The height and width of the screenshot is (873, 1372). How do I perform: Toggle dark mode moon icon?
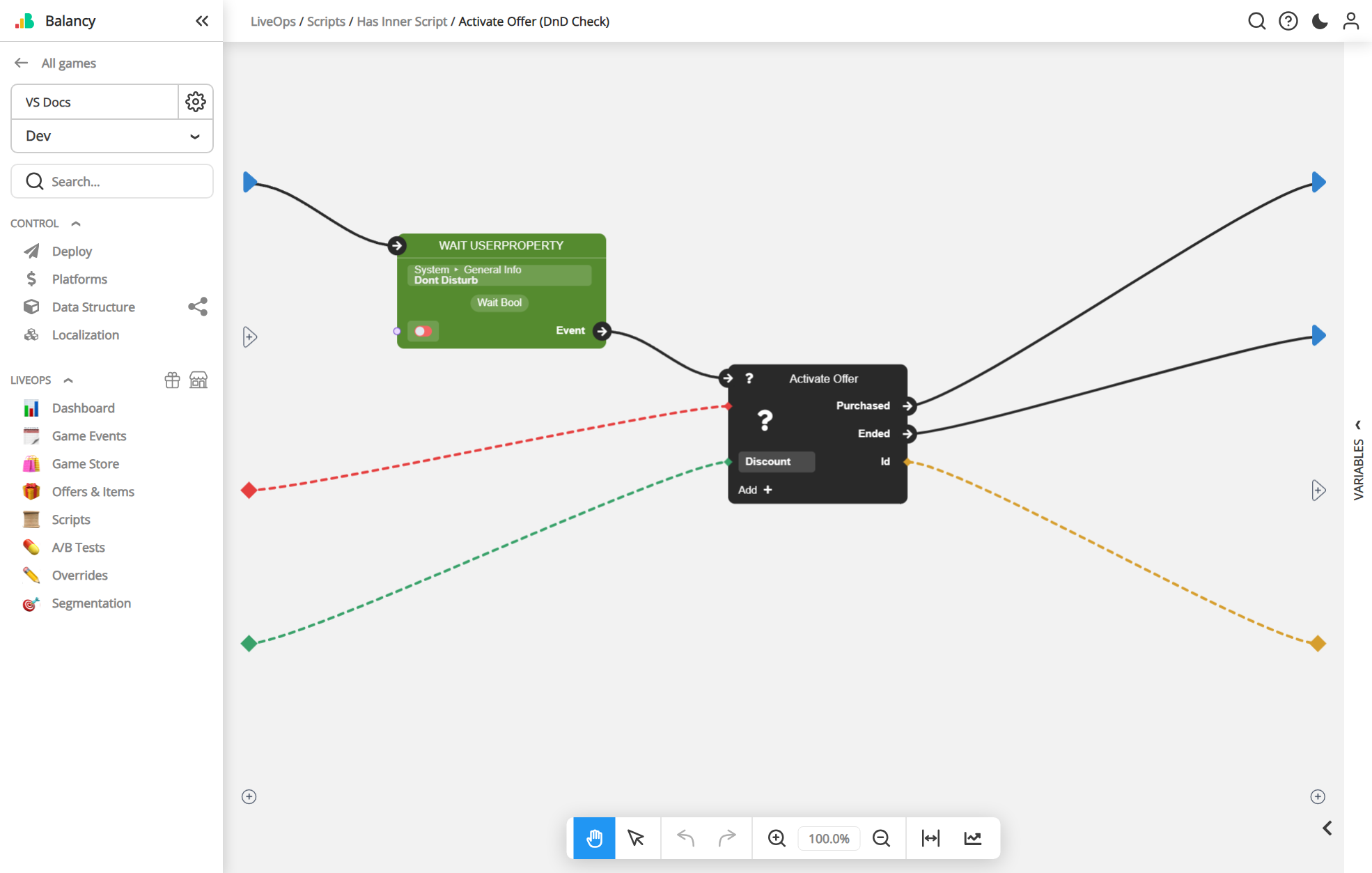click(1319, 21)
